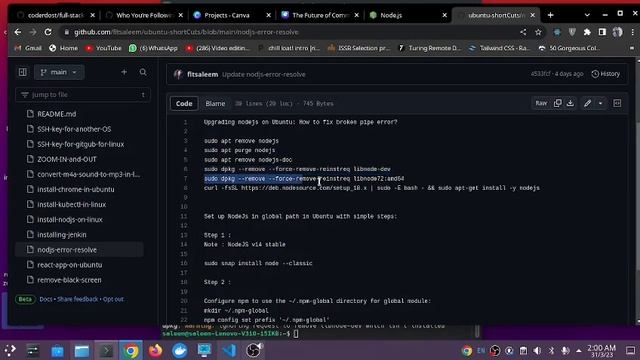Open remove-black-screen file
640x360 pixels.
click(x=69, y=280)
